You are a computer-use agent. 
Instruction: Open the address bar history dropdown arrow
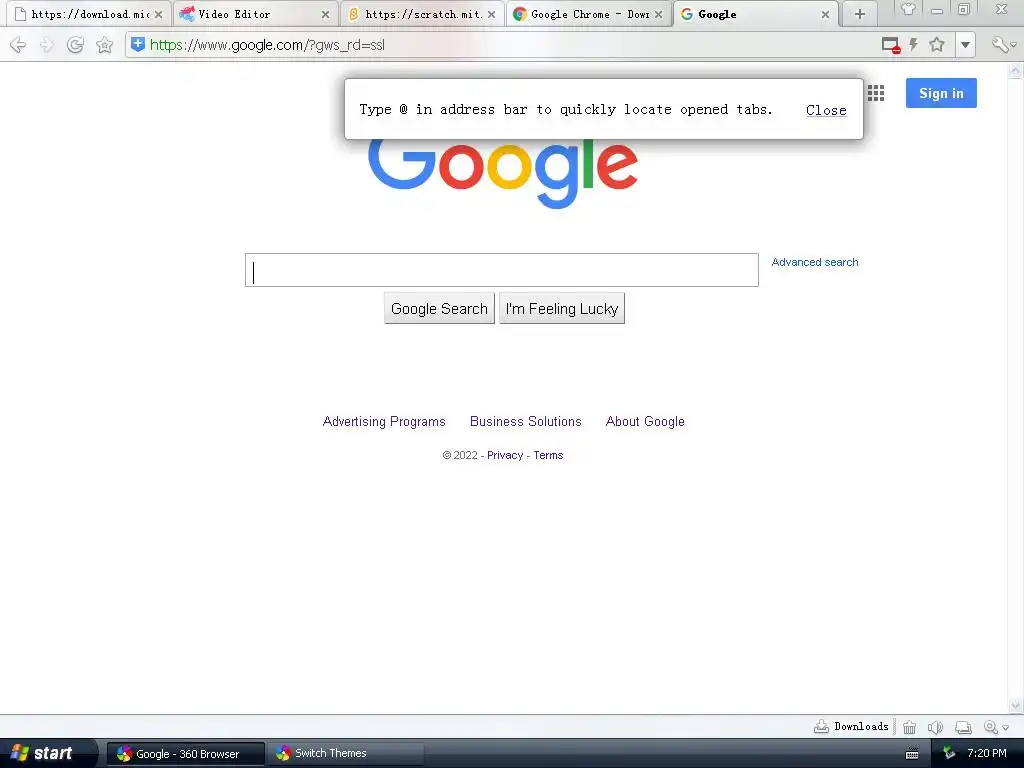tap(965, 45)
